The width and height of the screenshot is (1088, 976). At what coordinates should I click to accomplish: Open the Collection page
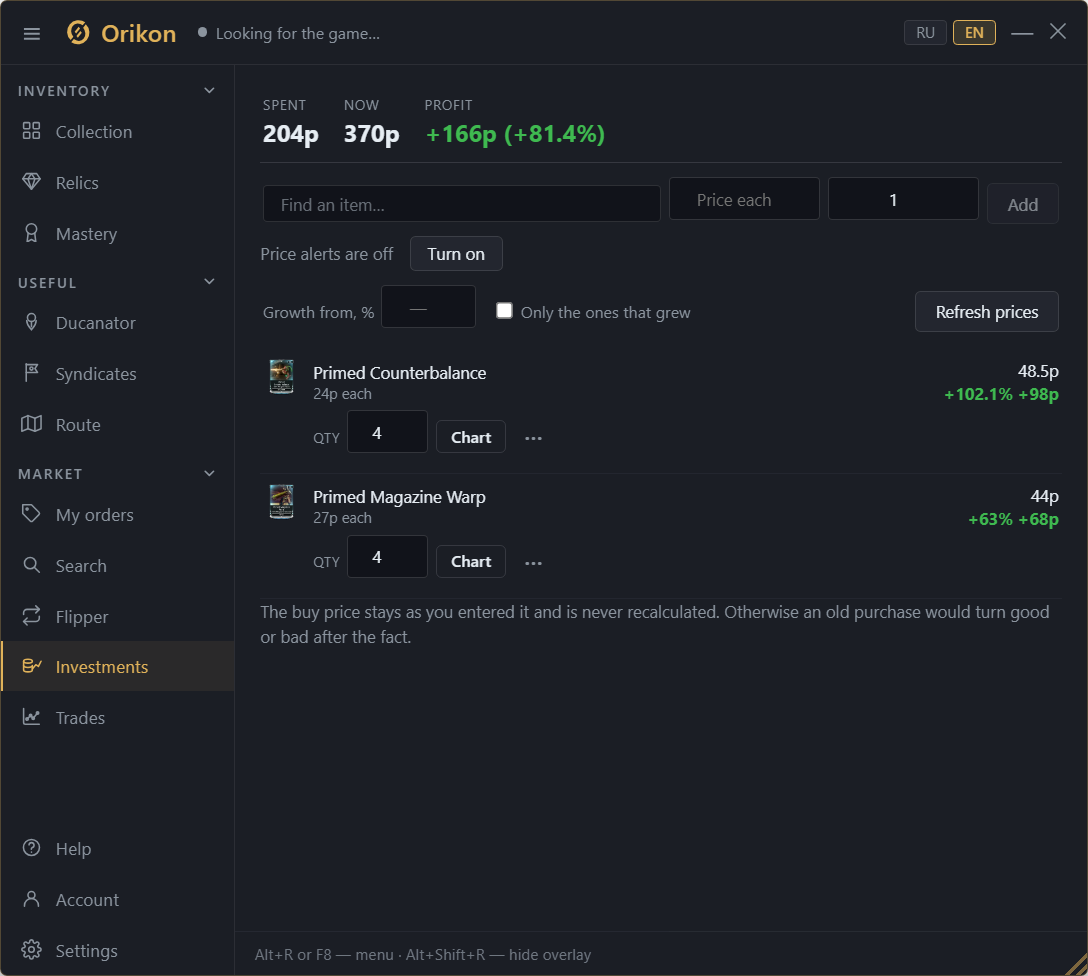click(x=117, y=132)
